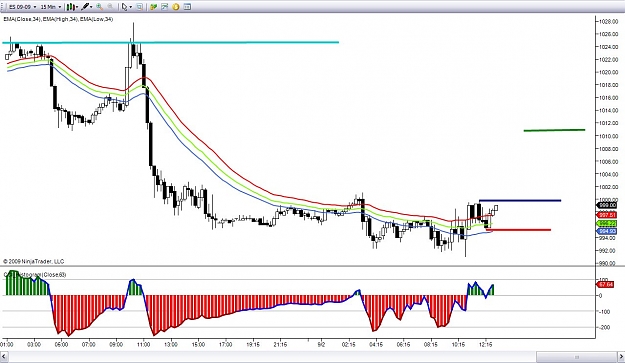Open the data box window icon
Image resolution: width=625 pixels, height=363 pixels.
187,7
